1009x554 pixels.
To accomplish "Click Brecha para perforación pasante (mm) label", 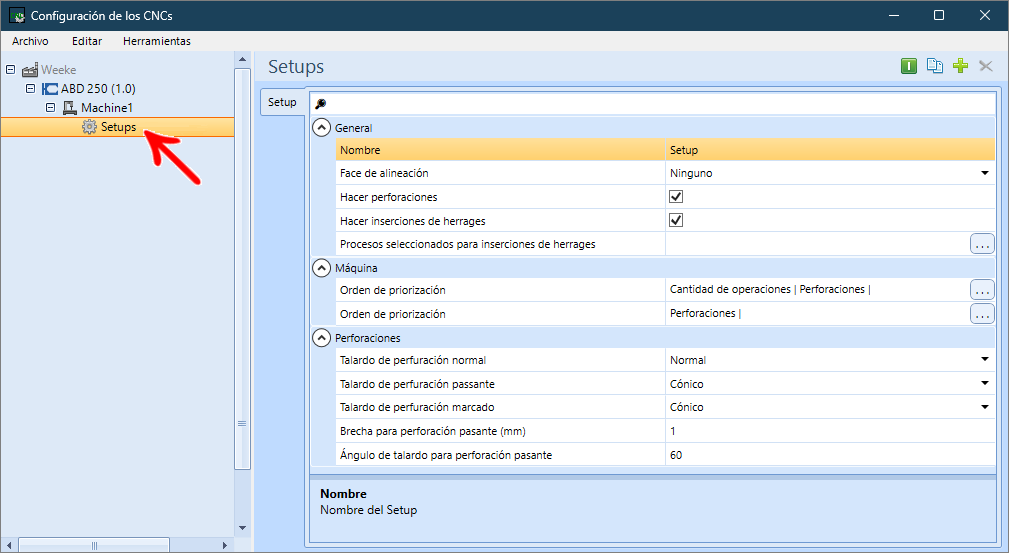I will coord(432,431).
